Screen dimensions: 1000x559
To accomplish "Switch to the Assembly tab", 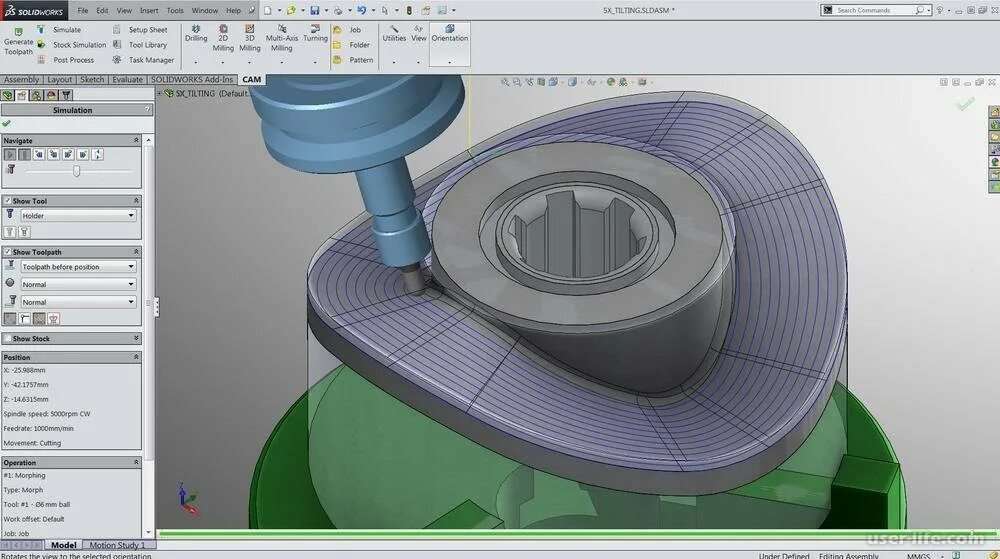I will (x=22, y=80).
